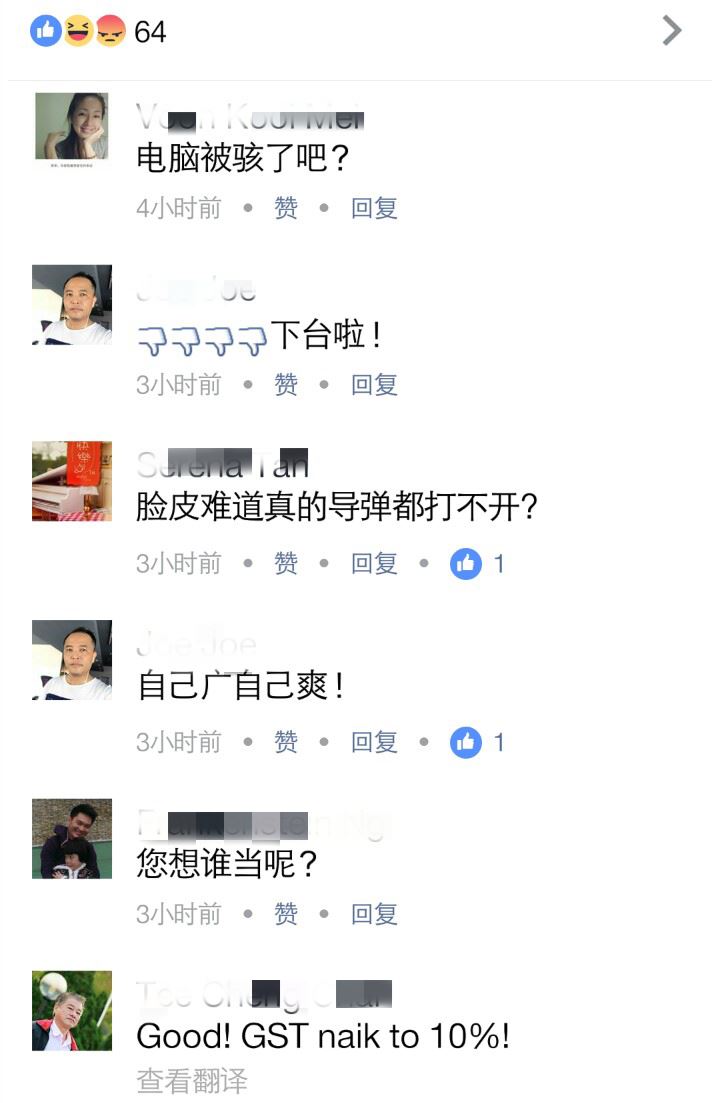Click the 64 reactions count
This screenshot has width=720, height=1103.
point(150,32)
